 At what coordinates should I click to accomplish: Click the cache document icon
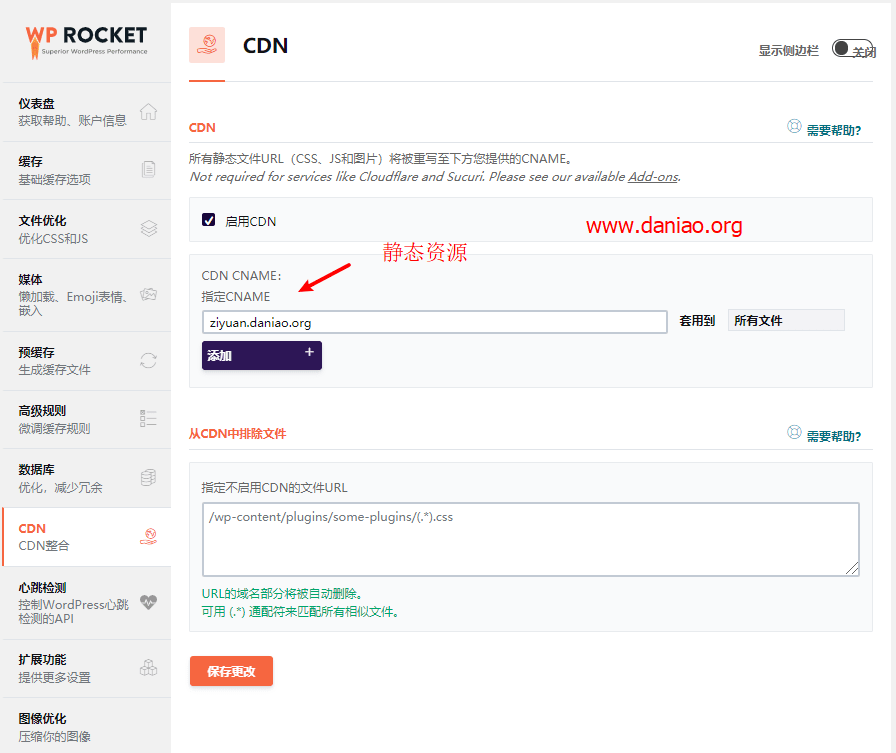point(149,170)
